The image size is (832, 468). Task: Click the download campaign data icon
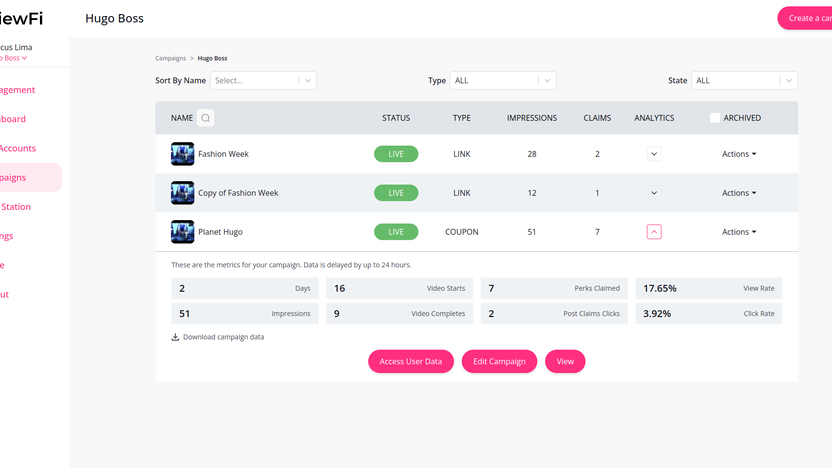(x=175, y=337)
